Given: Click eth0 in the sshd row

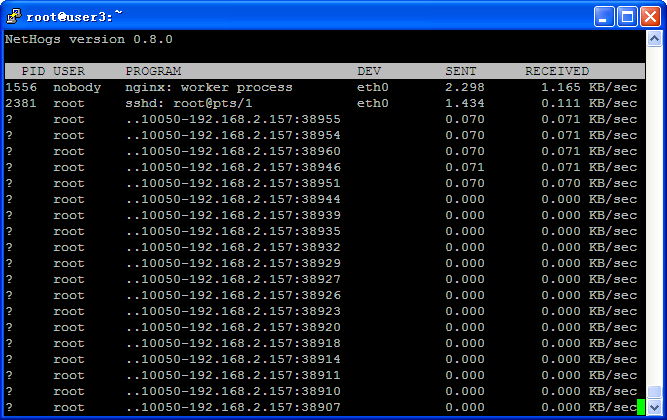Looking at the screenshot, I should 373,103.
